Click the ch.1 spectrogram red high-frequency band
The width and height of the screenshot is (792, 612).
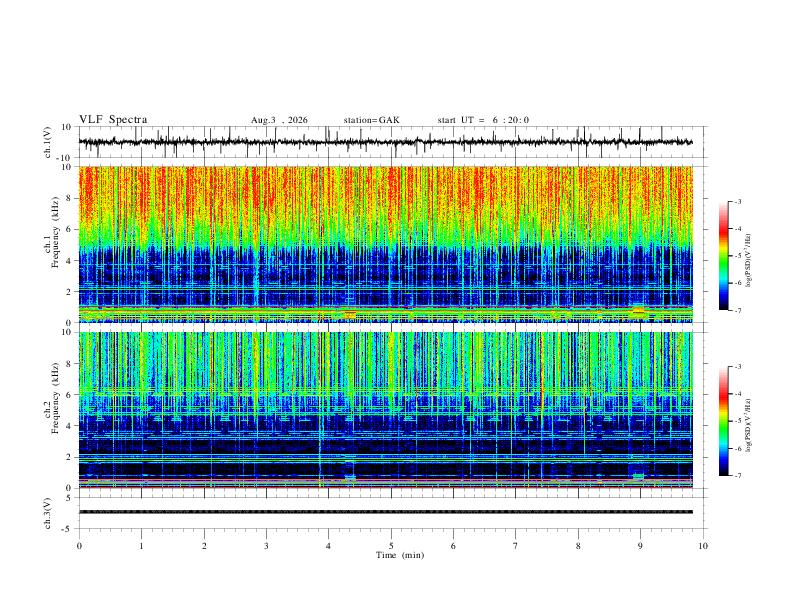pos(385,194)
